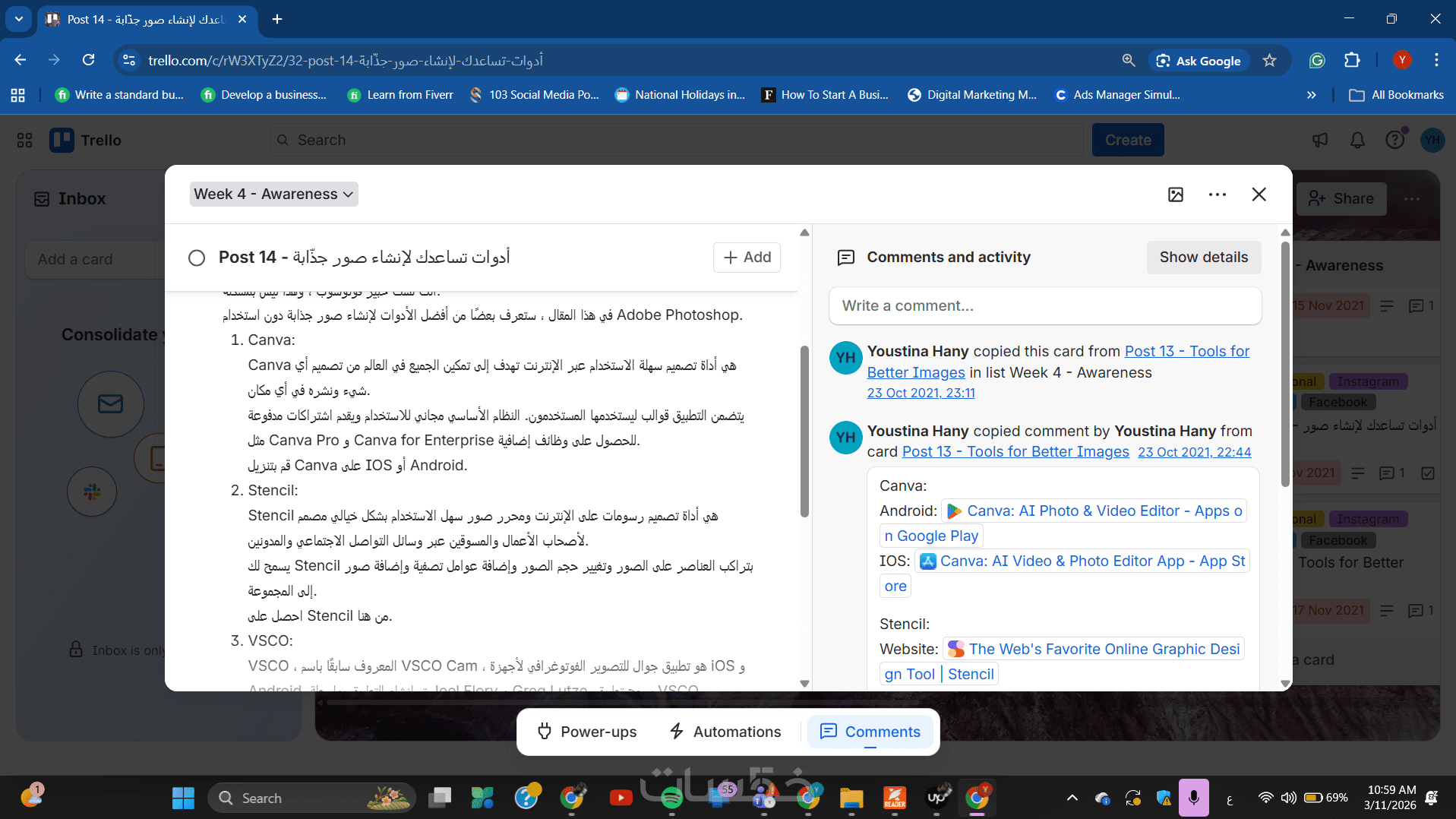Screen dimensions: 1456x819
Task: Open YouTube from the taskbar
Action: 621,798
